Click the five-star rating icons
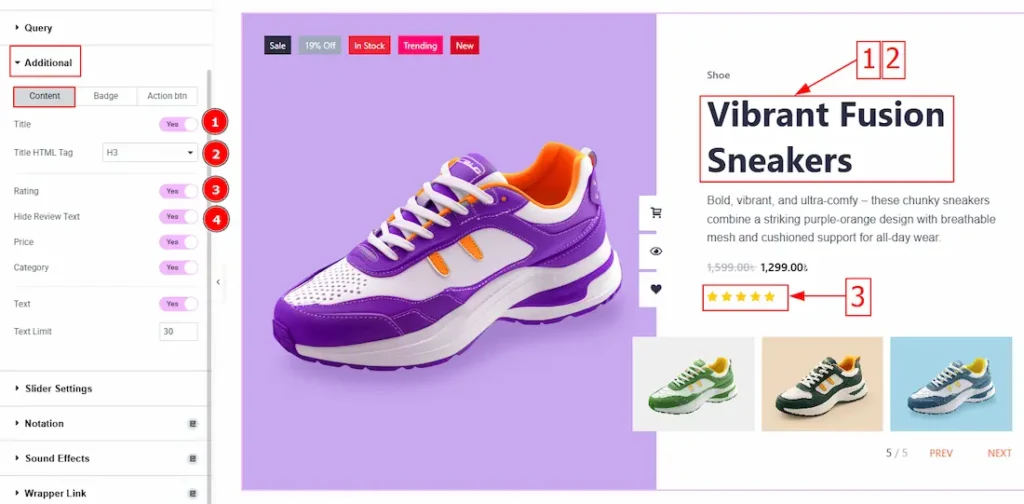Viewport: 1024px width, 504px height. click(x=741, y=297)
